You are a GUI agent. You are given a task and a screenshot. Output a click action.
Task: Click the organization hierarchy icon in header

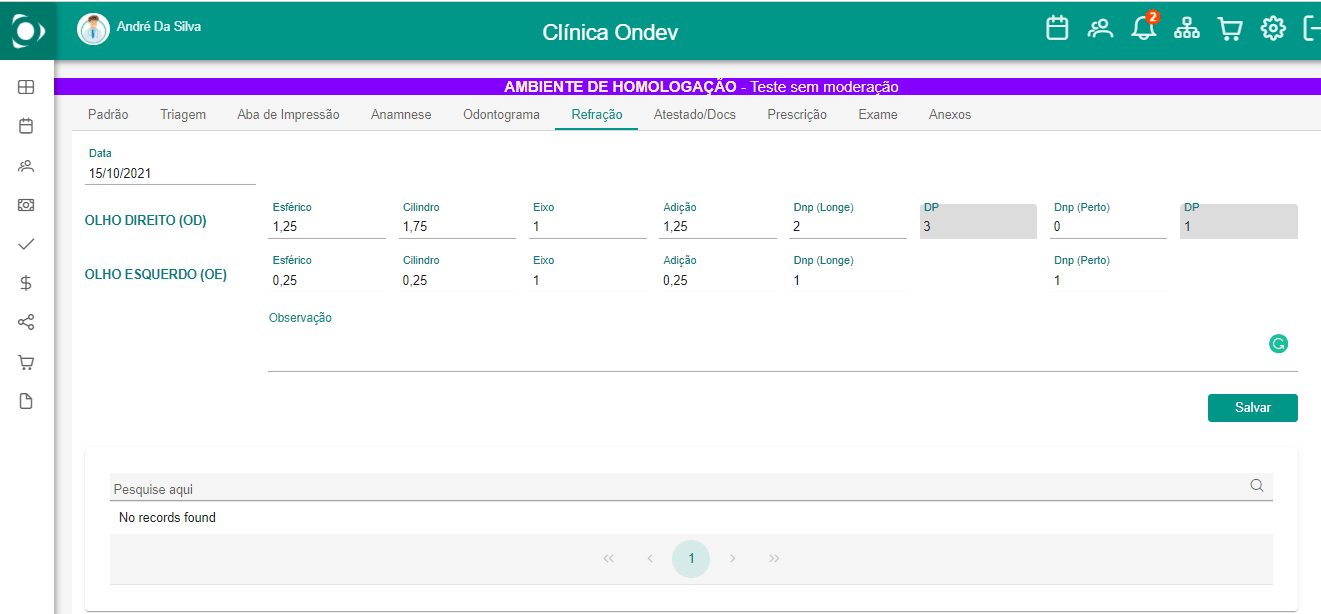point(1186,28)
